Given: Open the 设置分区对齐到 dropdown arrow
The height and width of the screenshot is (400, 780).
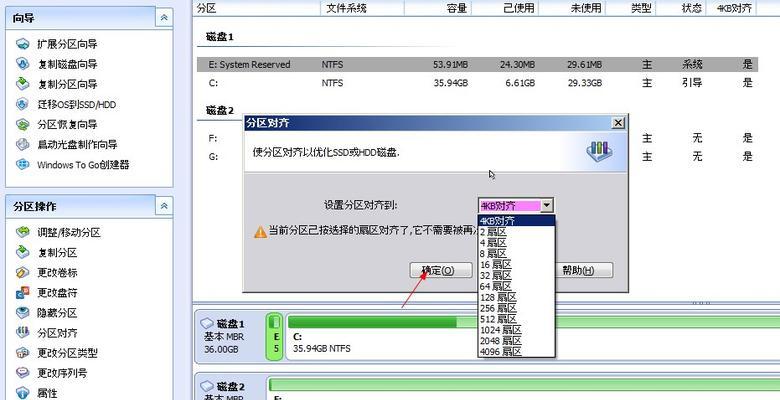Looking at the screenshot, I should [x=547, y=205].
